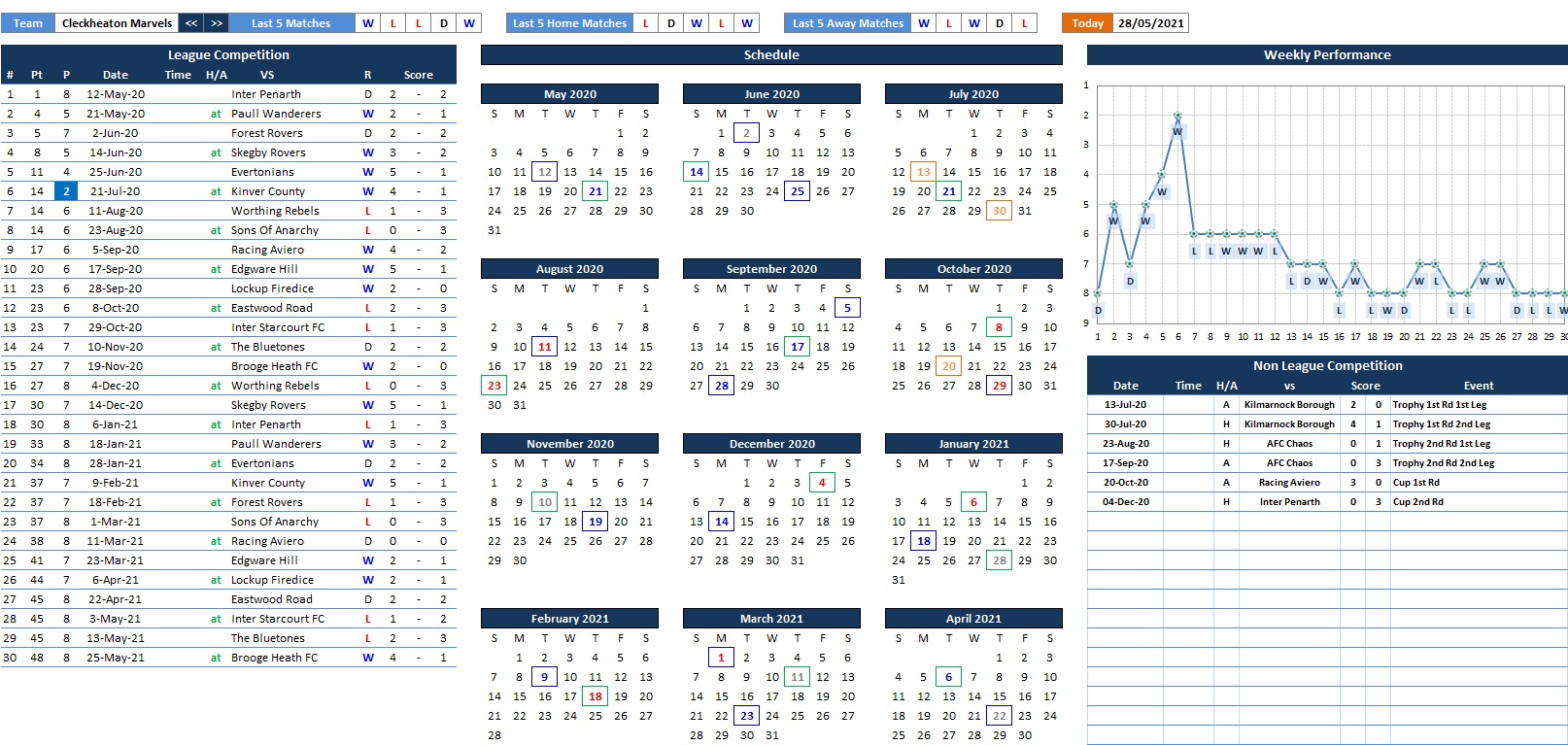Screen dimensions: 1568x745
Task: Open the Weekly Performance panel header
Action: pos(1326,55)
